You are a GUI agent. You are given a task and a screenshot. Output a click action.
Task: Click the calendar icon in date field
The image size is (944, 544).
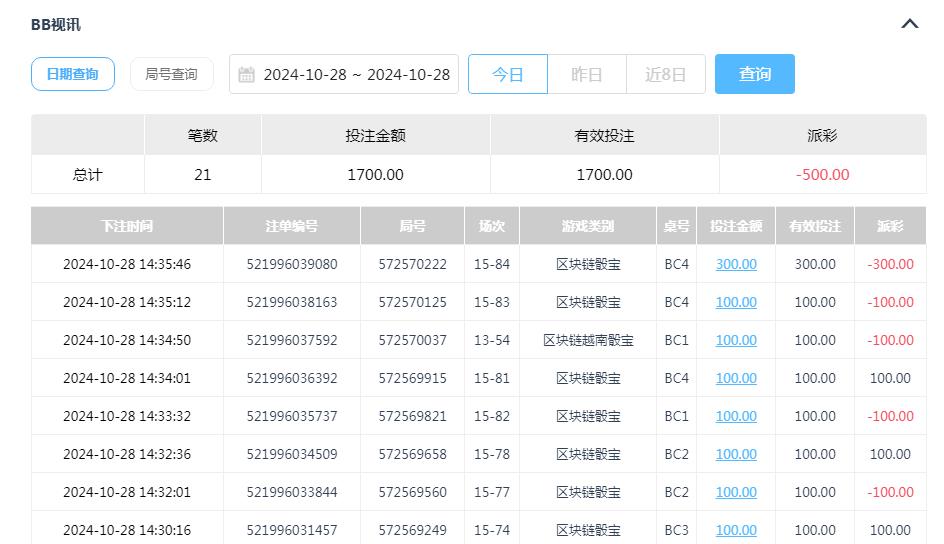[x=247, y=75]
